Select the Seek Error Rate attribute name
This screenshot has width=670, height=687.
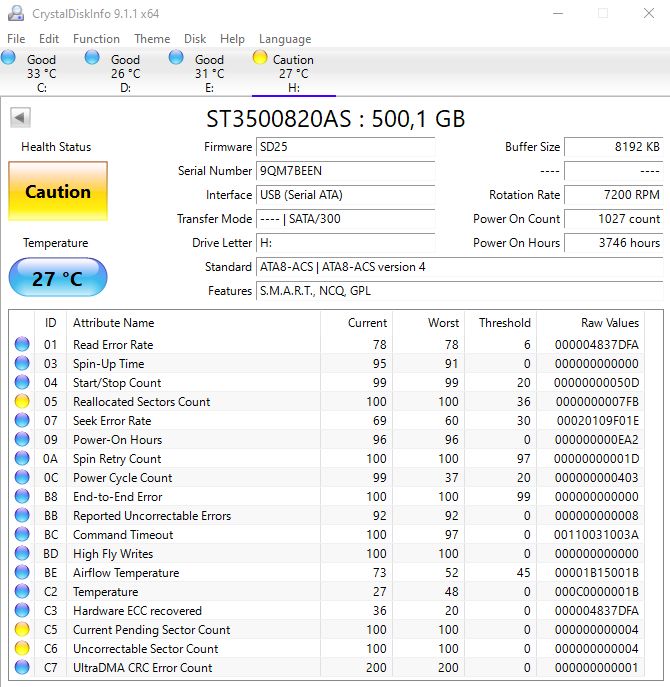coord(112,421)
